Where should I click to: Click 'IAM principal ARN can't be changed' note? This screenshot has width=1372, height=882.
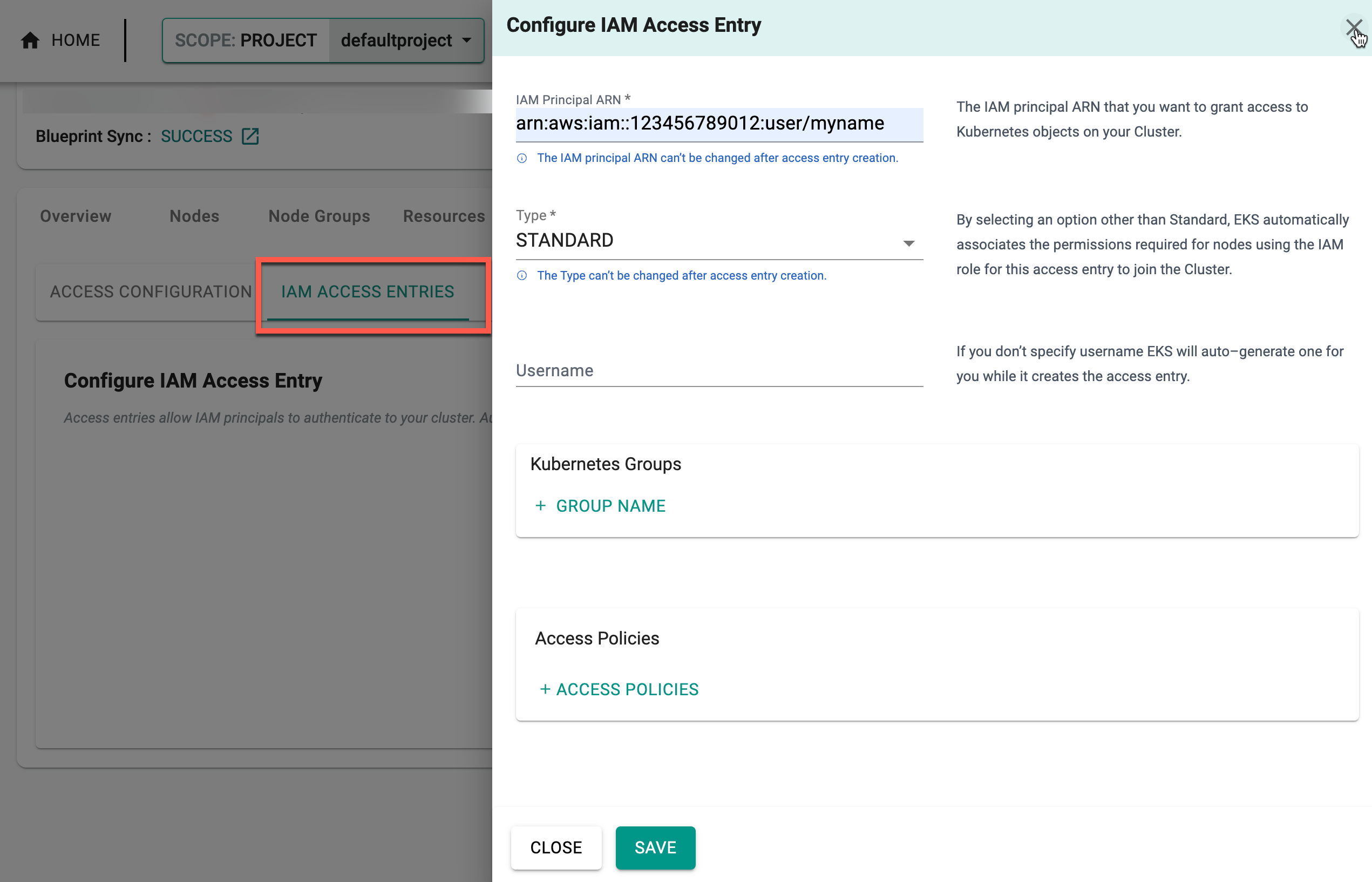point(717,158)
